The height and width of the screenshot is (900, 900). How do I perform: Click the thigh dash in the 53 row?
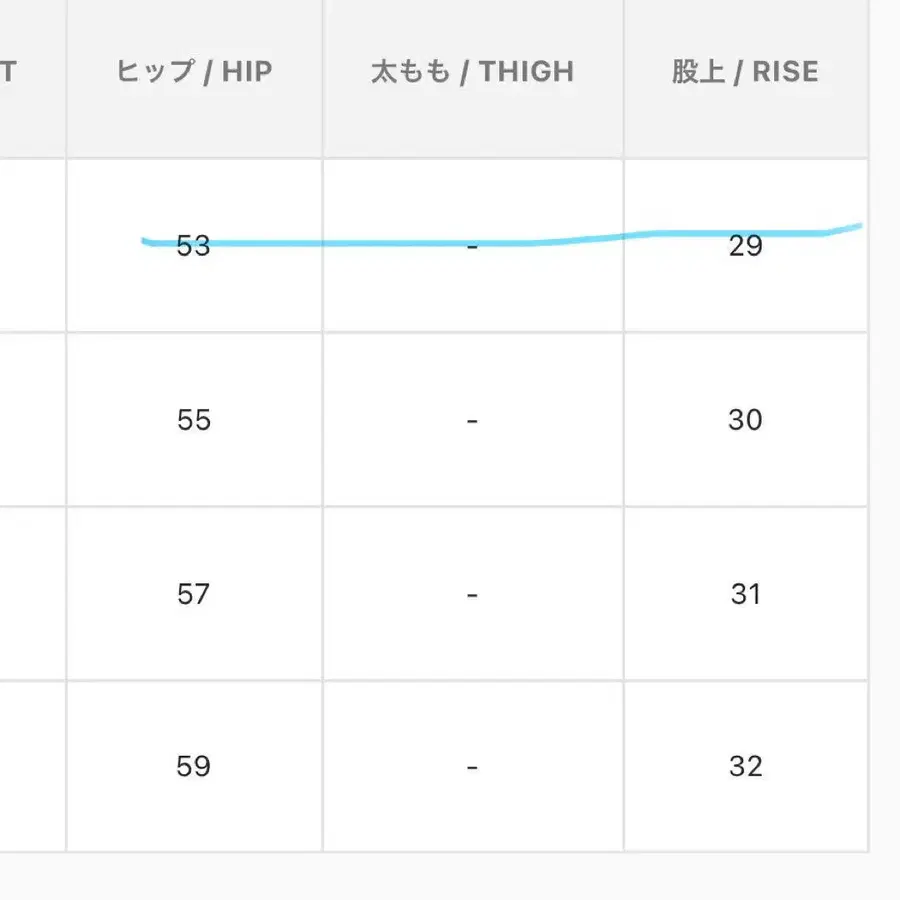[x=472, y=247]
